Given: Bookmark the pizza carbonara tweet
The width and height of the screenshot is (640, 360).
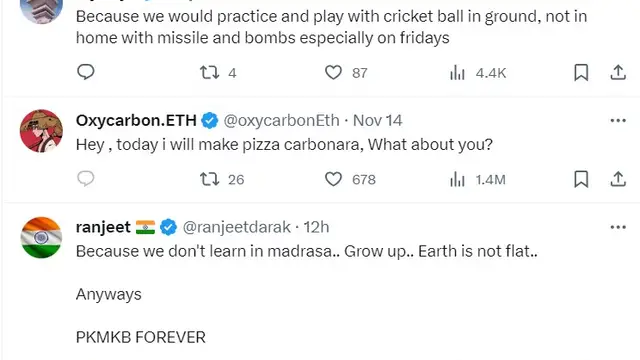Looking at the screenshot, I should 581,179.
